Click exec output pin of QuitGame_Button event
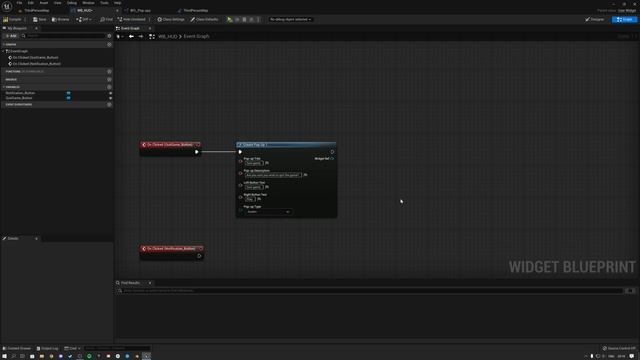640x360 pixels. (x=197, y=152)
